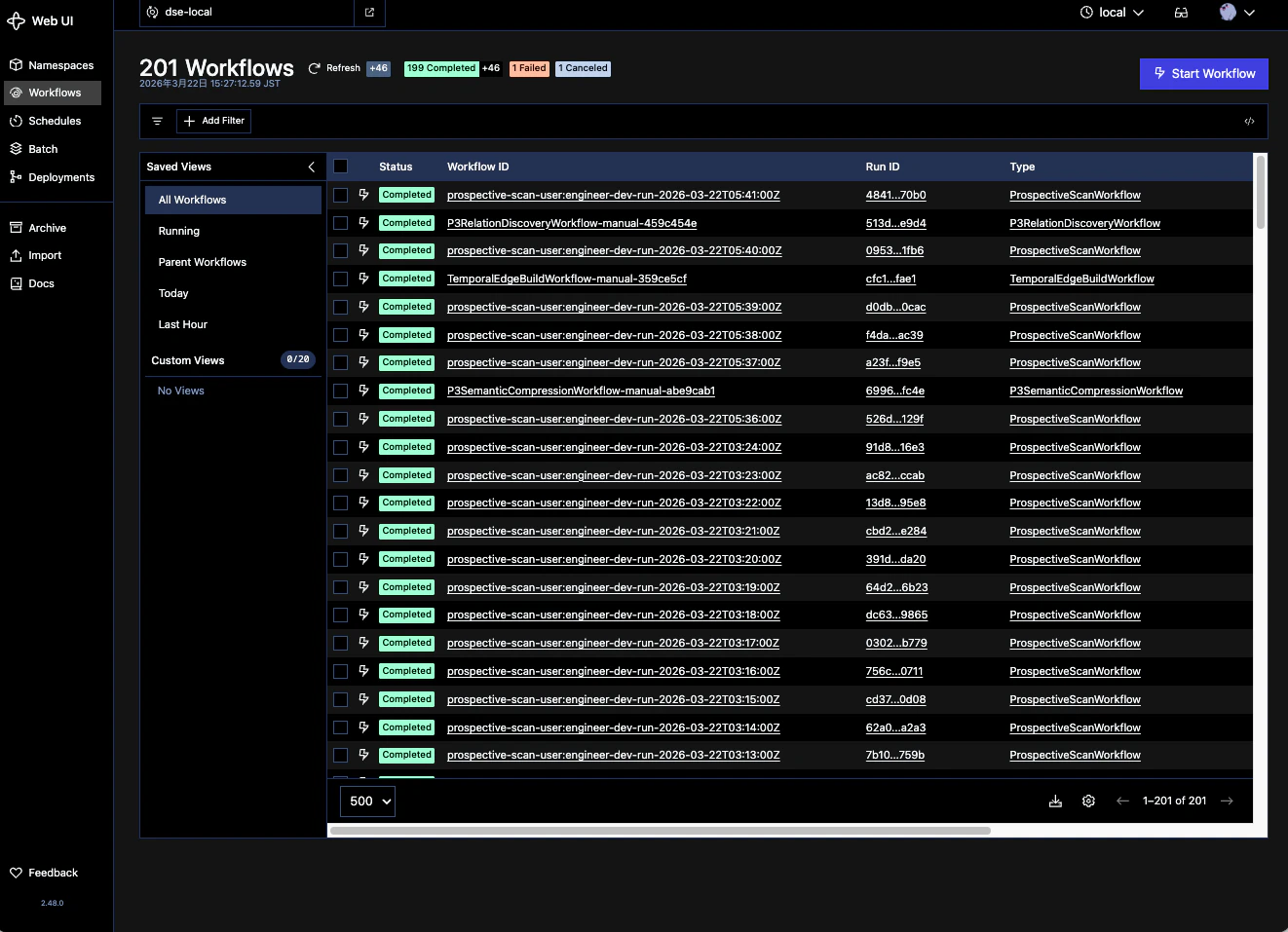Screen dimensions: 1288x932
Task: Select the Last Hour saved view
Action: [183, 324]
